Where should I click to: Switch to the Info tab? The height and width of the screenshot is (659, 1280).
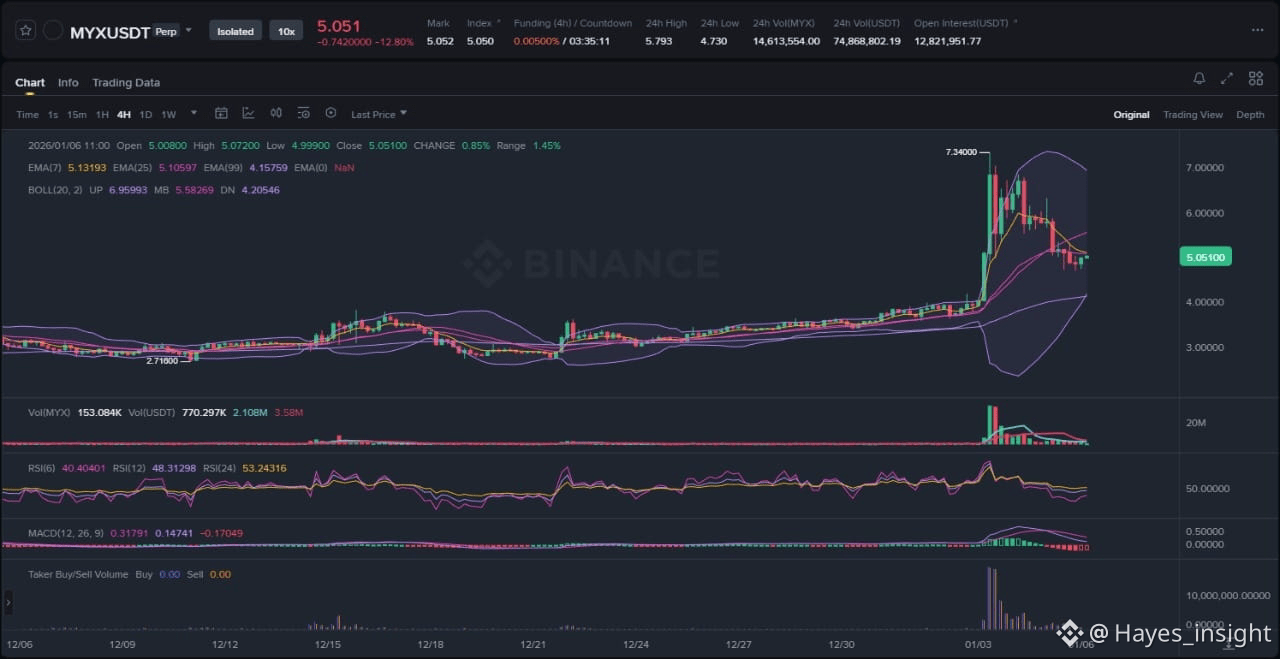pos(68,83)
